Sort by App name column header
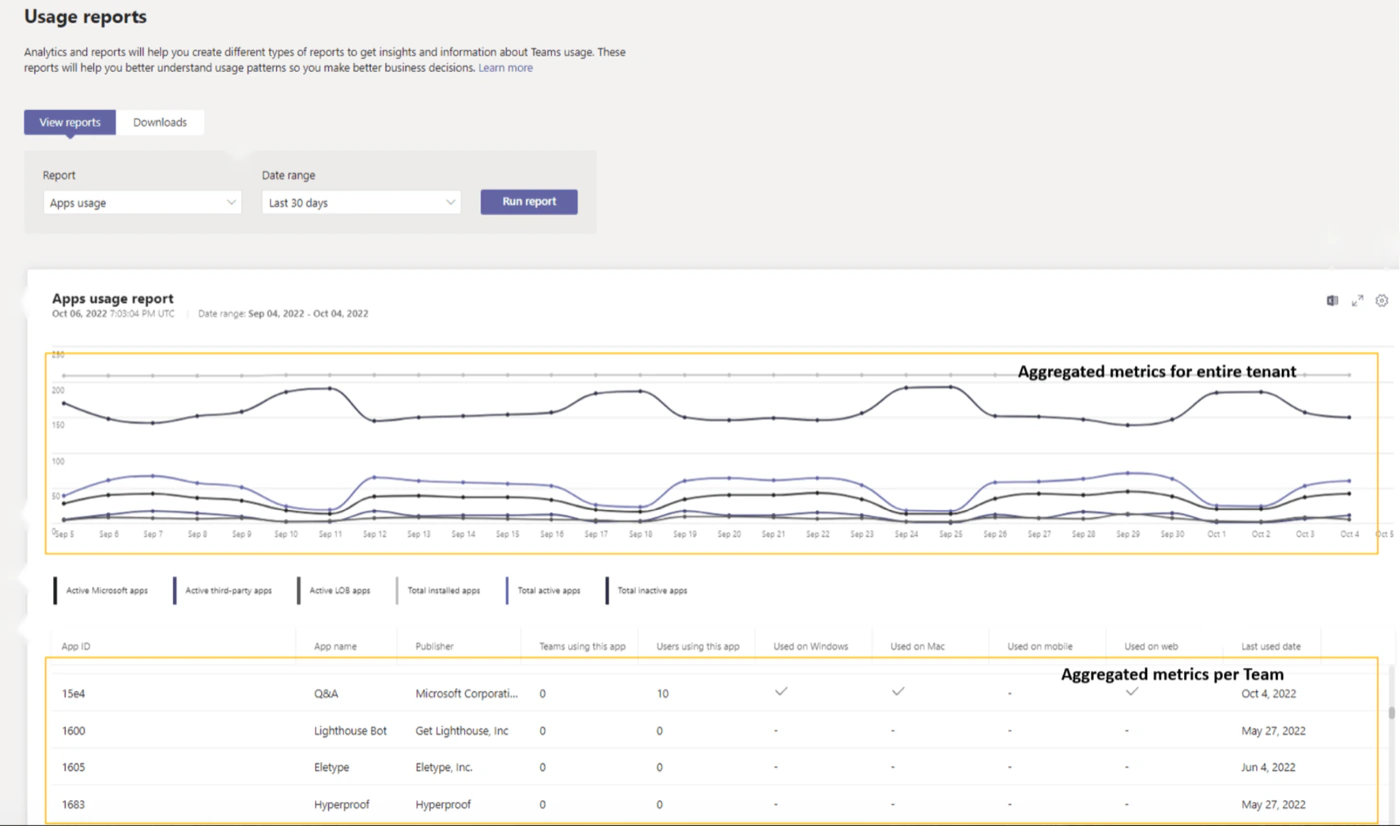Image resolution: width=1400 pixels, height=826 pixels. pos(335,647)
